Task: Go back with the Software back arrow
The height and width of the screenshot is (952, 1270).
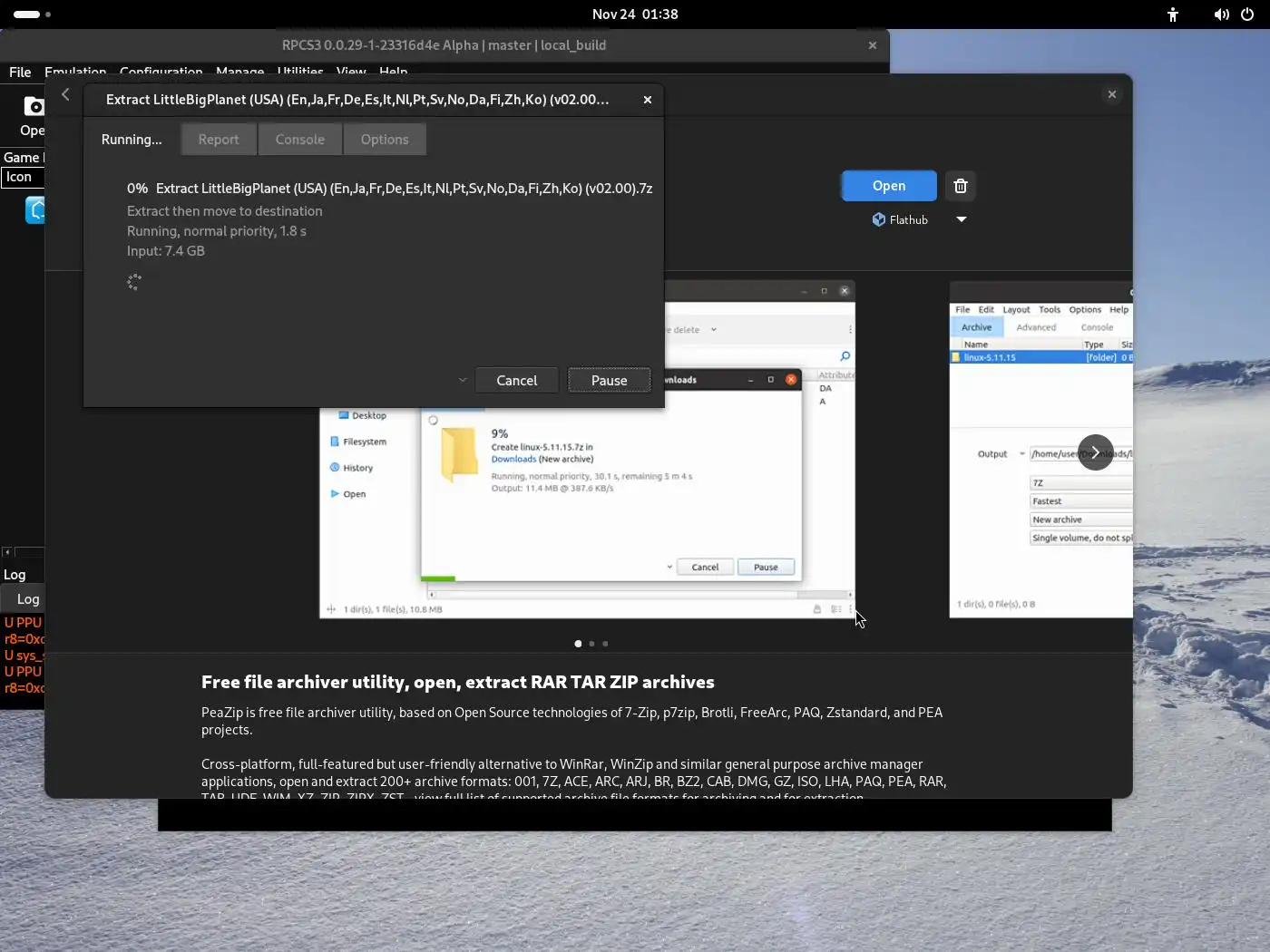Action: click(65, 94)
